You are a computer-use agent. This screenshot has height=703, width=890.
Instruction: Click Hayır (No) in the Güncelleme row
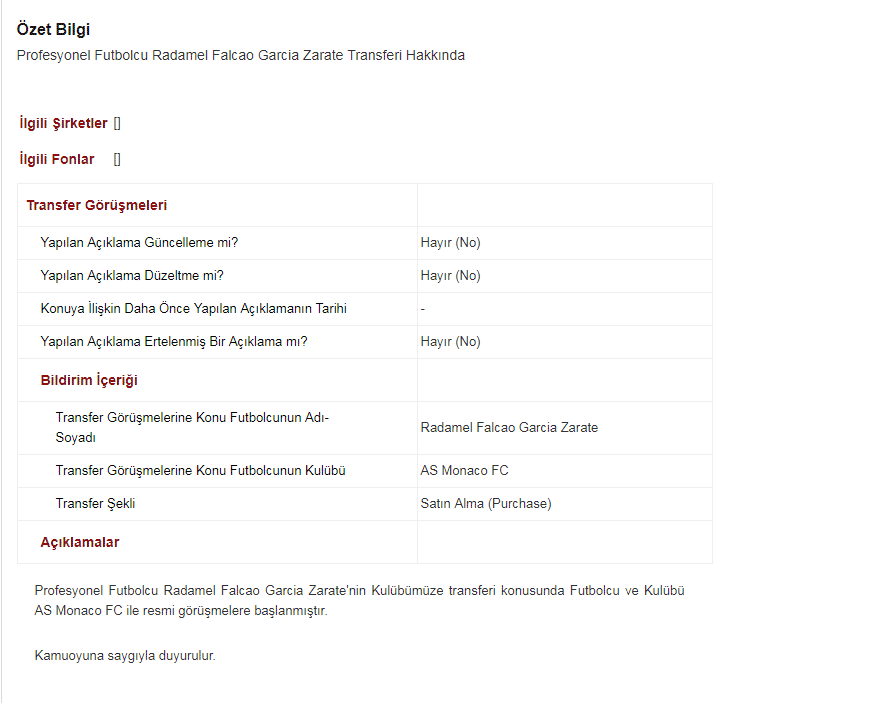click(450, 243)
